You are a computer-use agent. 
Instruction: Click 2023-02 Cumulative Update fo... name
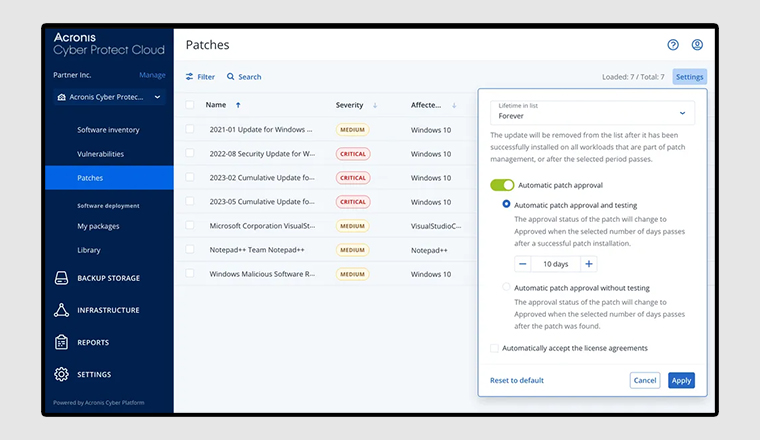pos(262,178)
